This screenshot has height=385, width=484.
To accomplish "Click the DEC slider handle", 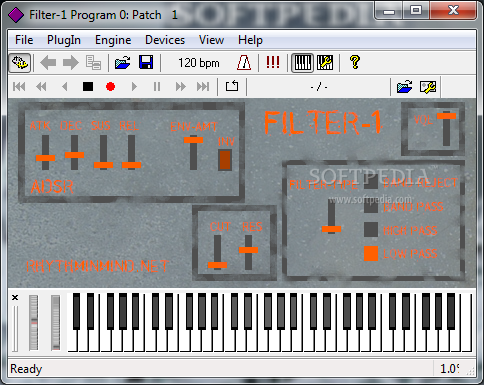I will 74,155.
